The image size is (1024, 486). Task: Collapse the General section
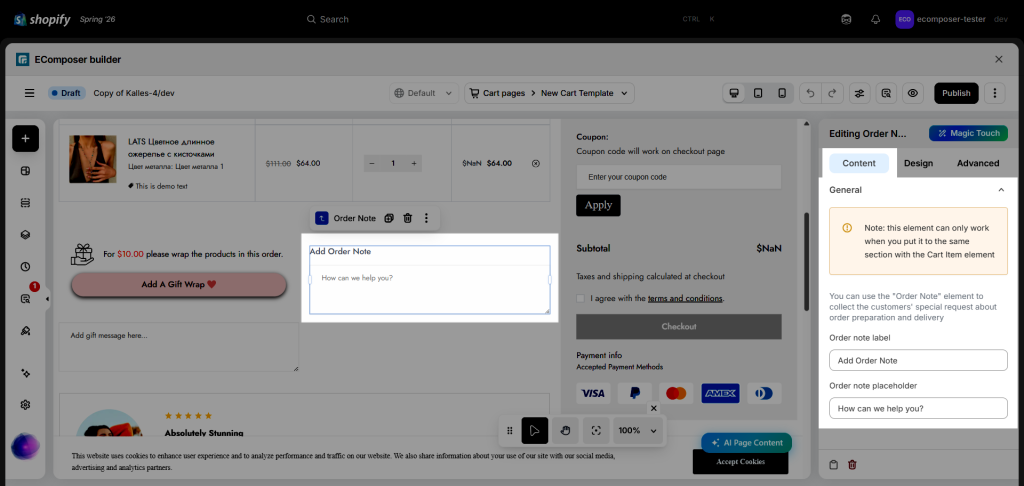(x=1001, y=189)
